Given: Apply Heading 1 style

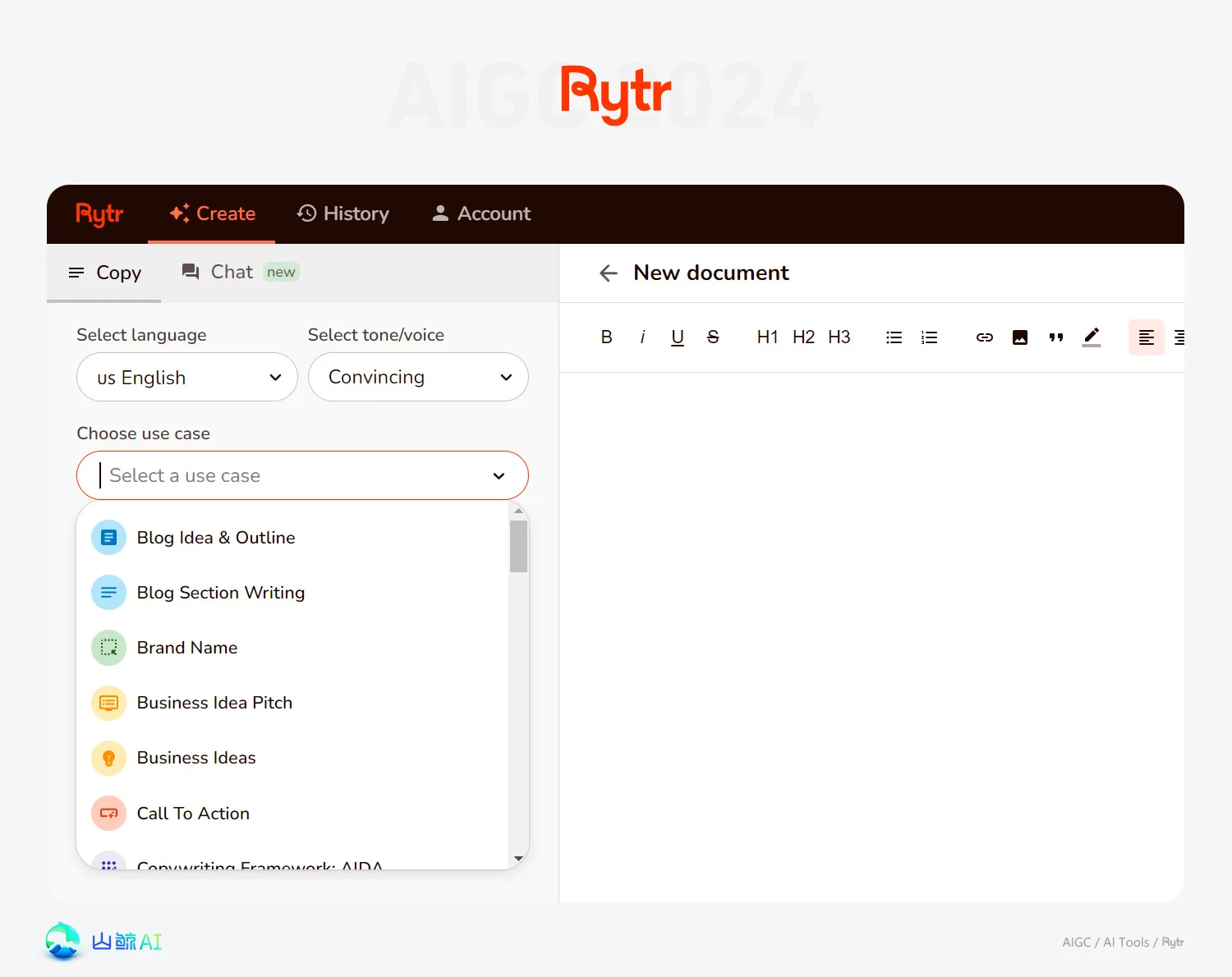Looking at the screenshot, I should point(768,337).
